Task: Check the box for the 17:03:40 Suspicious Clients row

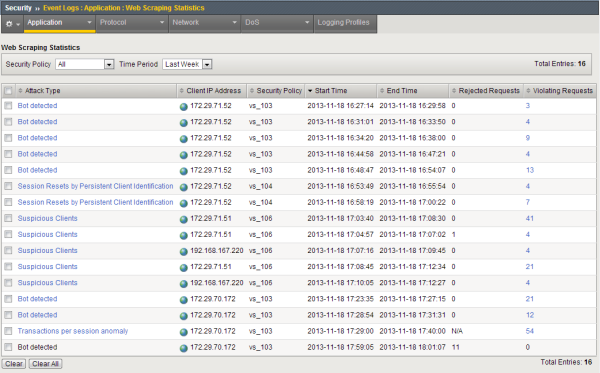Action: pos(8,218)
